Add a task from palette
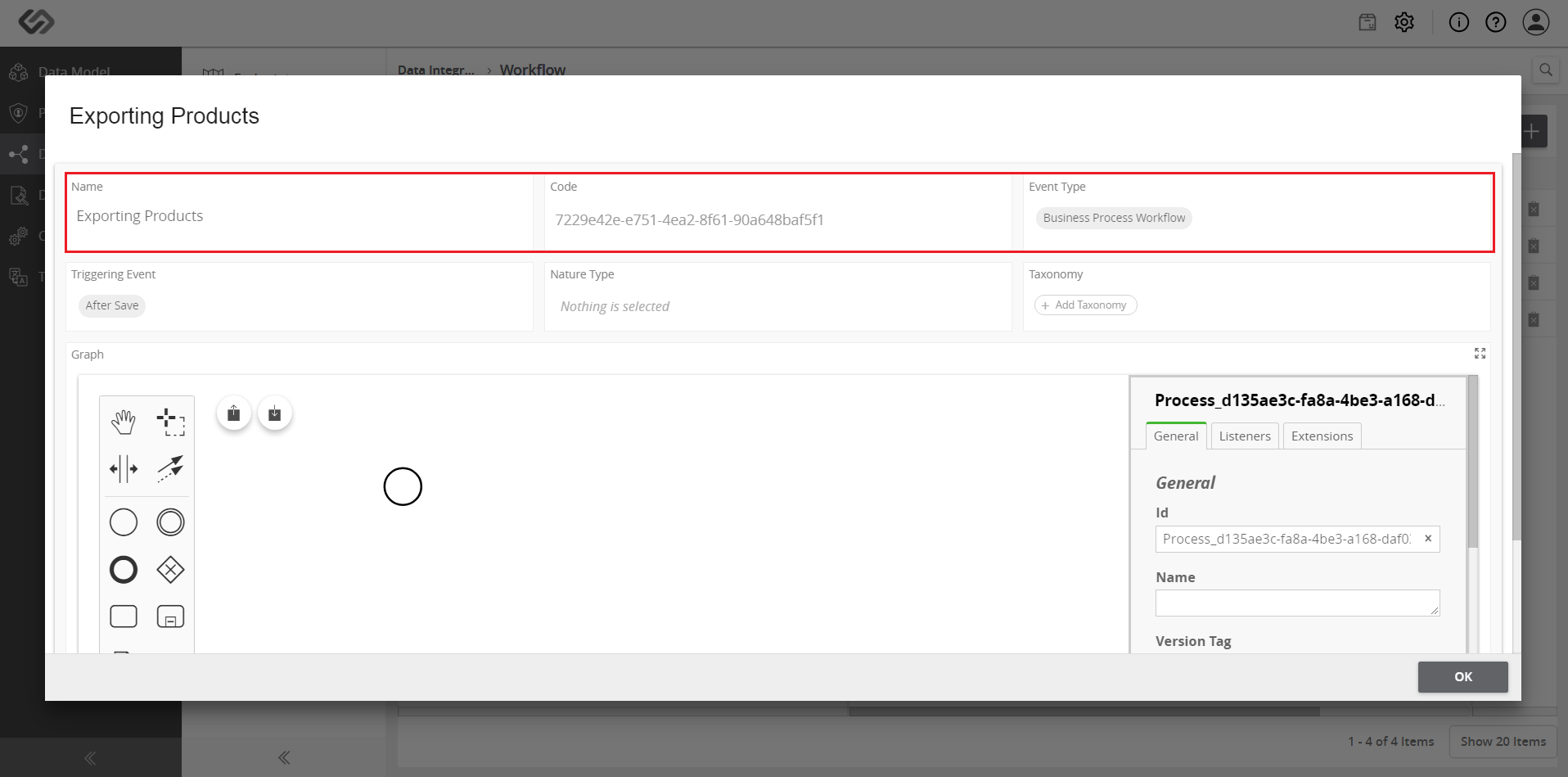 pos(124,617)
